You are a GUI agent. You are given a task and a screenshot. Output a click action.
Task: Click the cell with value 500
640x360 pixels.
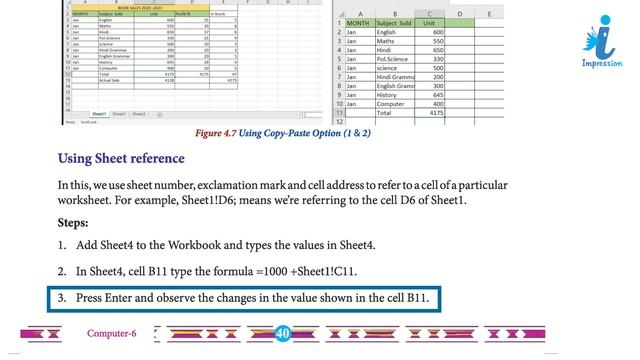(429, 68)
